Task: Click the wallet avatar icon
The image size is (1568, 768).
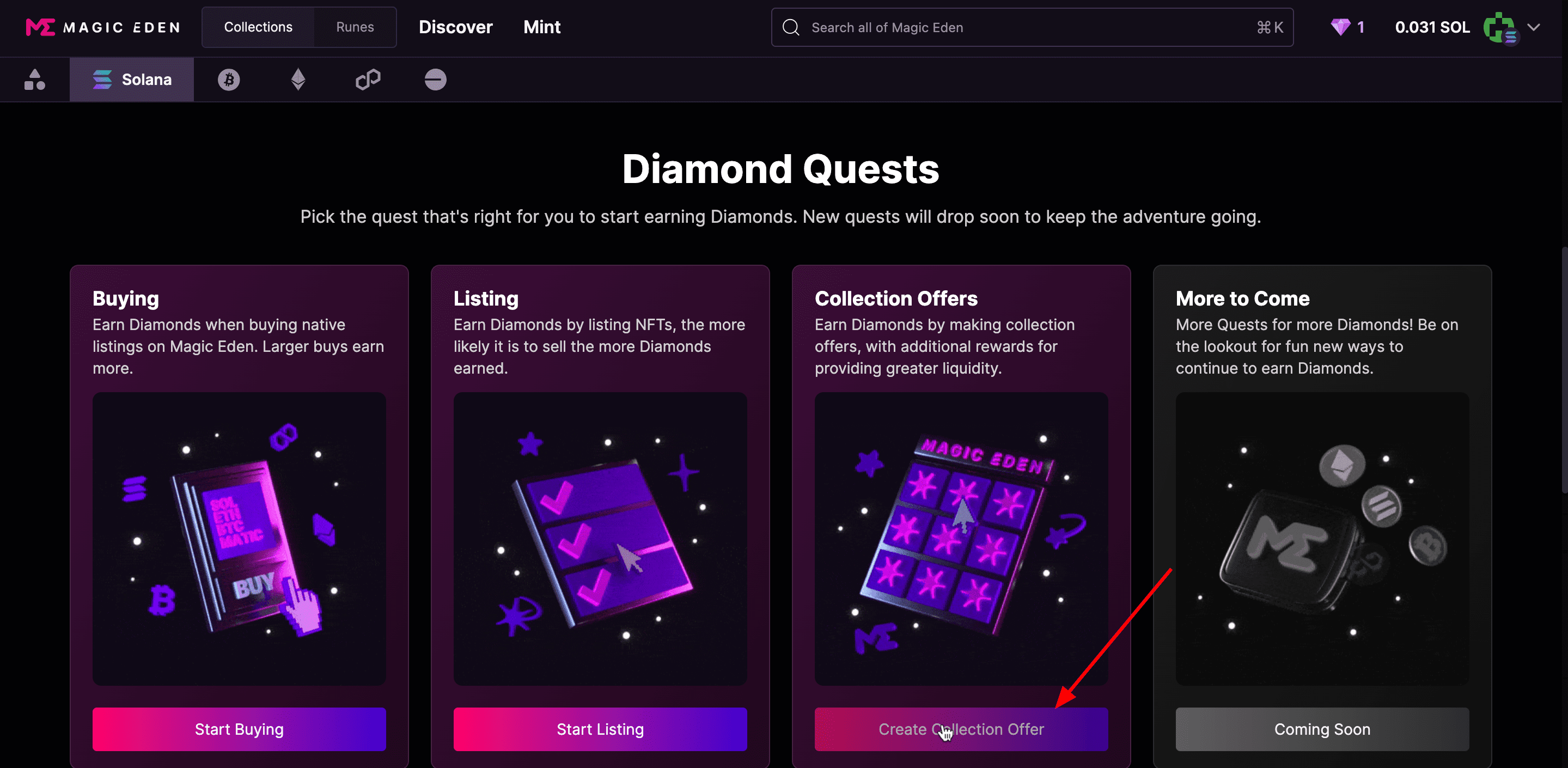Action: click(1500, 28)
